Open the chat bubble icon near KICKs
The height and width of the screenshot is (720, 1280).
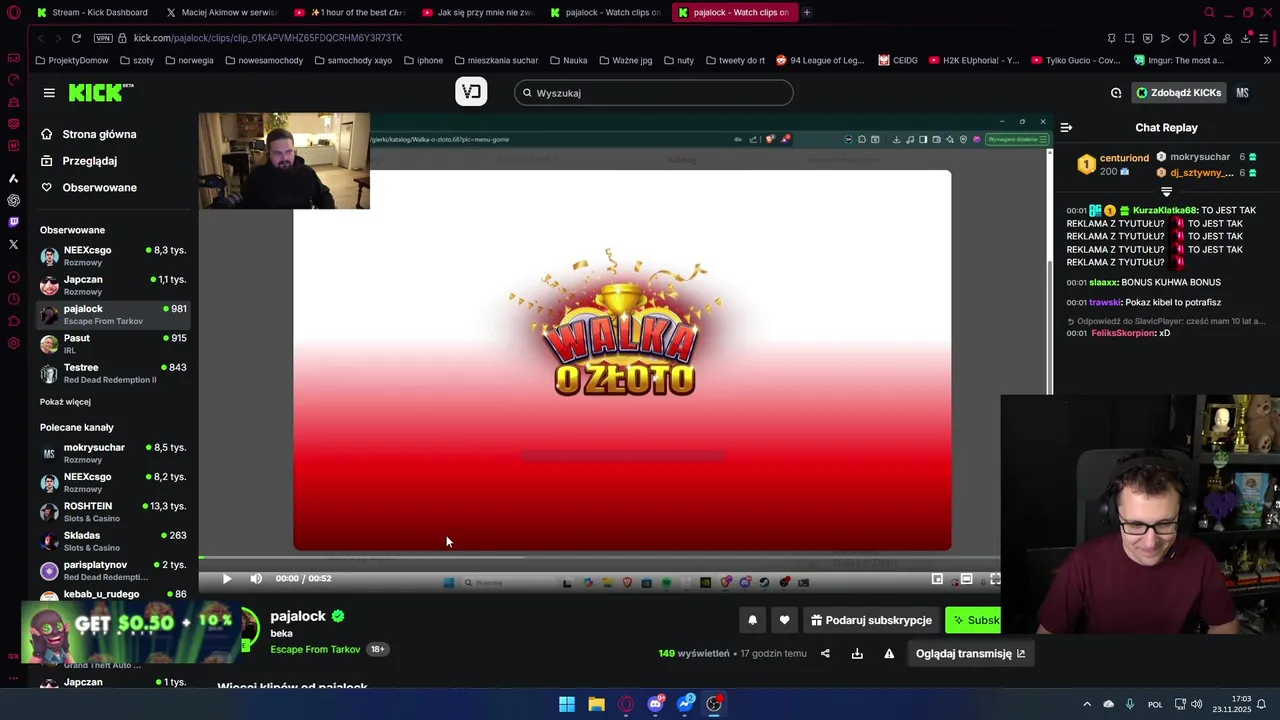pyautogui.click(x=1116, y=93)
